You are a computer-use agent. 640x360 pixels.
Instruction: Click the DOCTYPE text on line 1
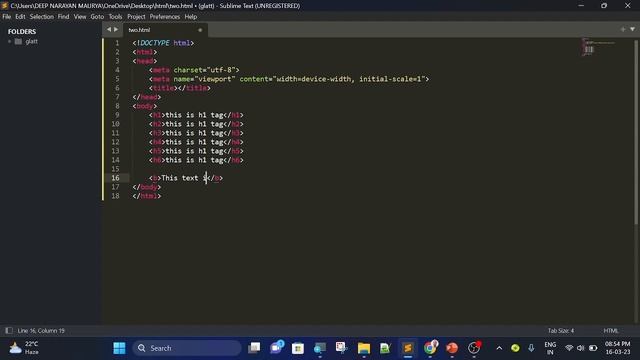(x=155, y=43)
